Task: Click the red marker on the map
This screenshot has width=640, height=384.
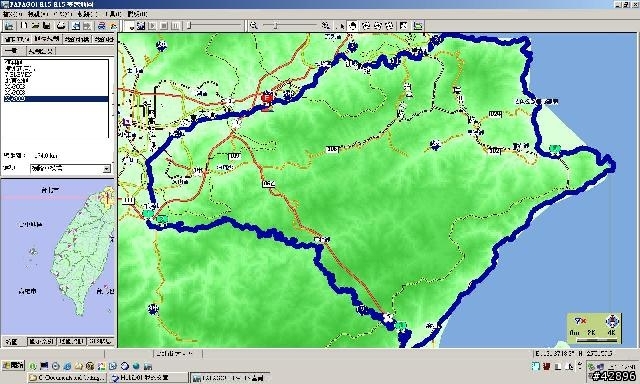Action: [267, 98]
